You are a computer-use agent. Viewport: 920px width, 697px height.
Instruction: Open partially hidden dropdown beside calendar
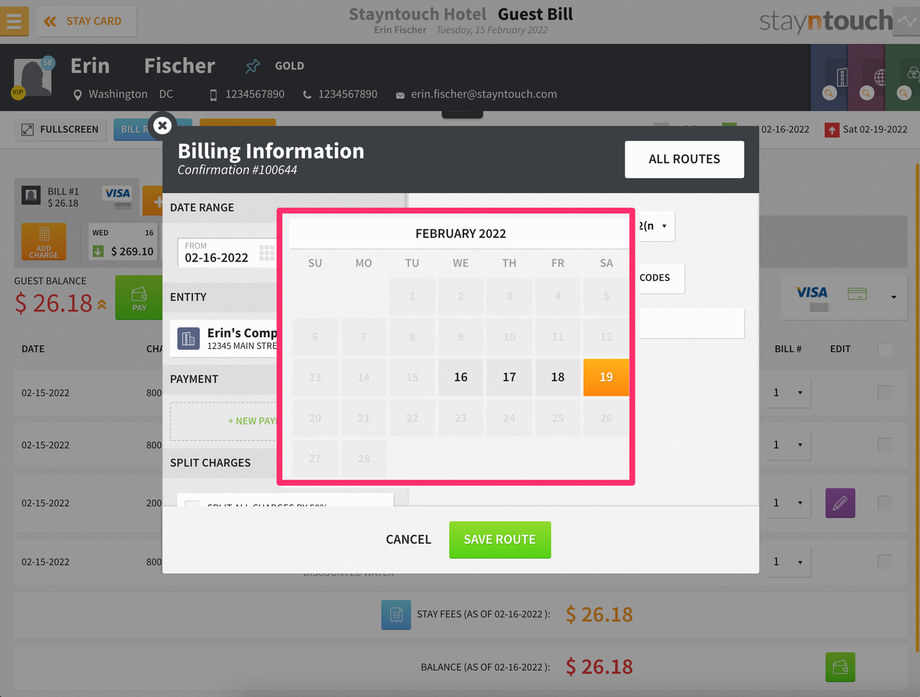pos(655,226)
